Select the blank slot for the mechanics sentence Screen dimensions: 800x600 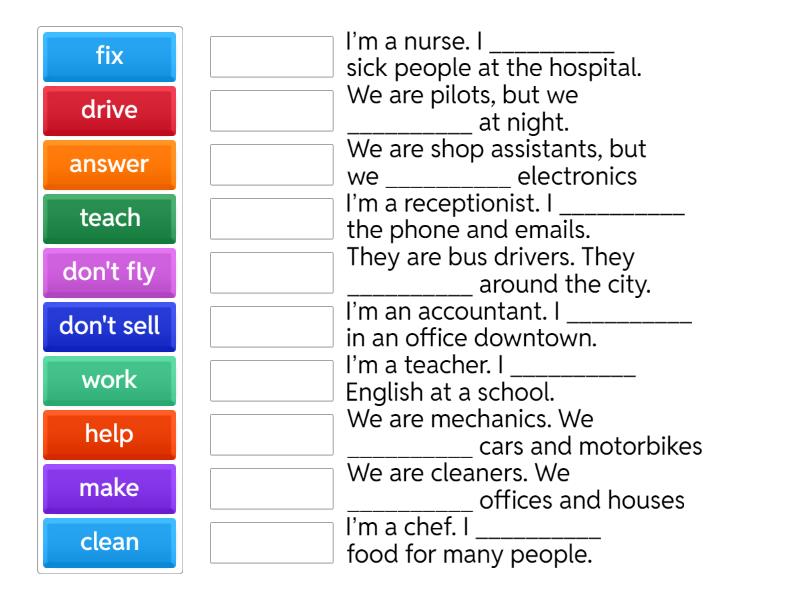271,435
